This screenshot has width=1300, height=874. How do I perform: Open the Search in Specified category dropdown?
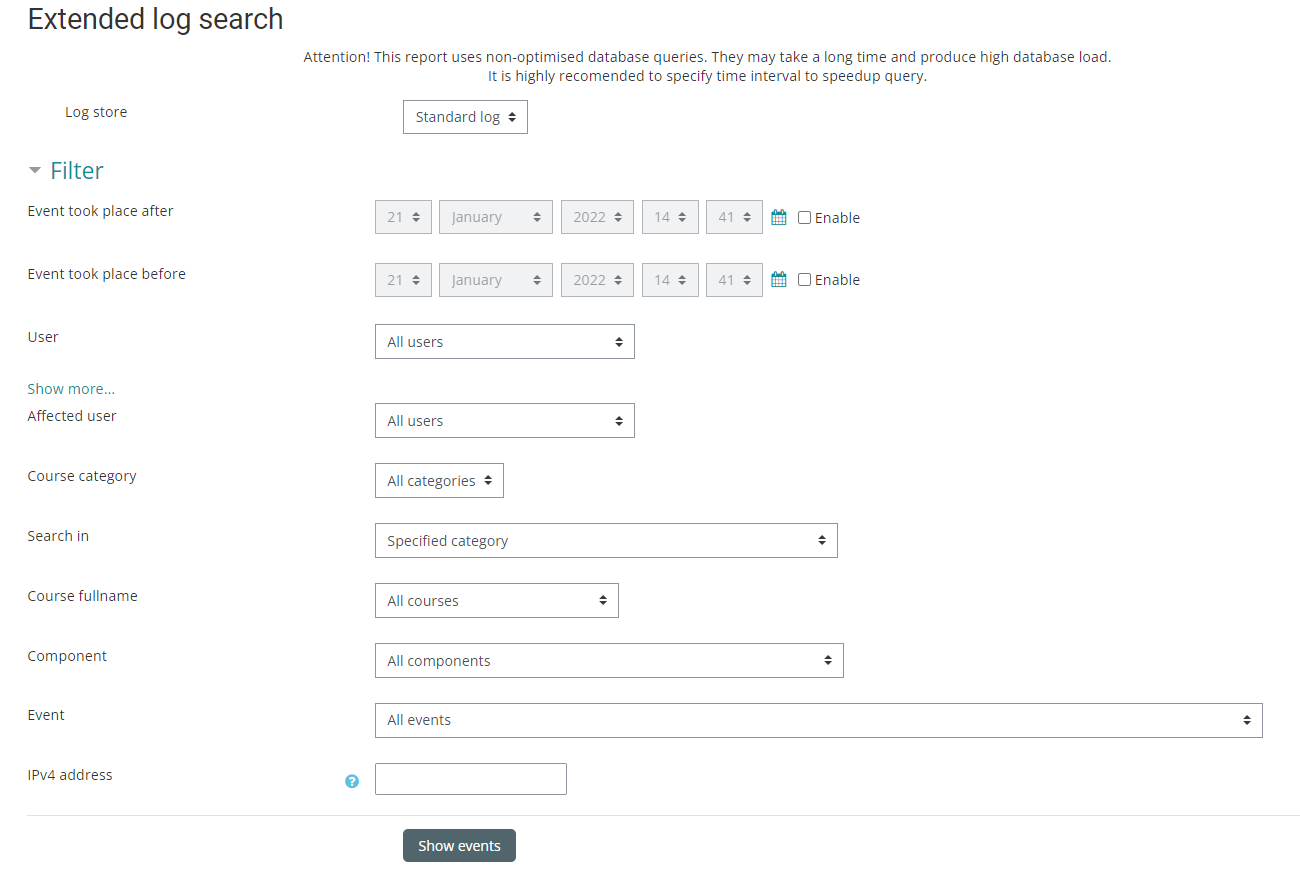pyautogui.click(x=606, y=541)
